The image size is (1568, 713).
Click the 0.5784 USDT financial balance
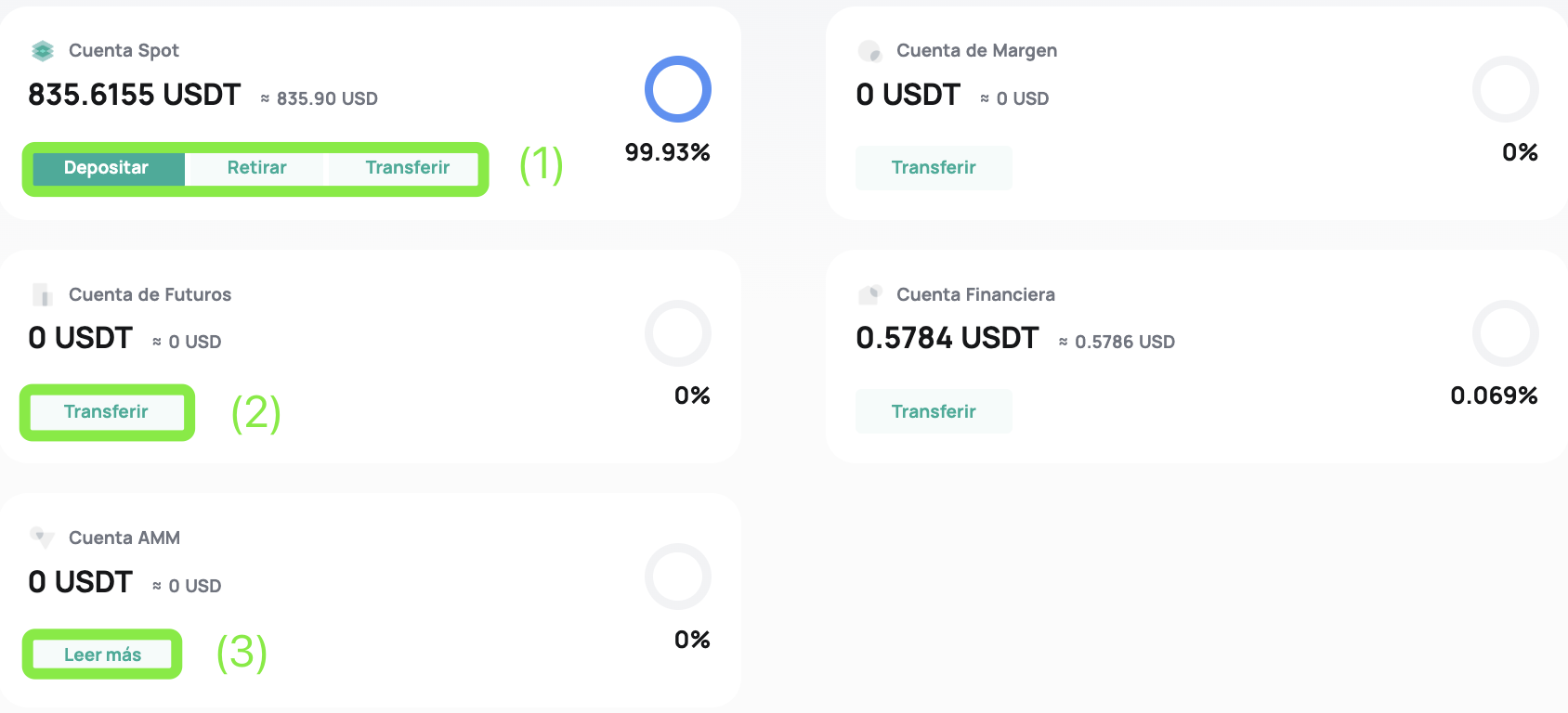[x=947, y=338]
